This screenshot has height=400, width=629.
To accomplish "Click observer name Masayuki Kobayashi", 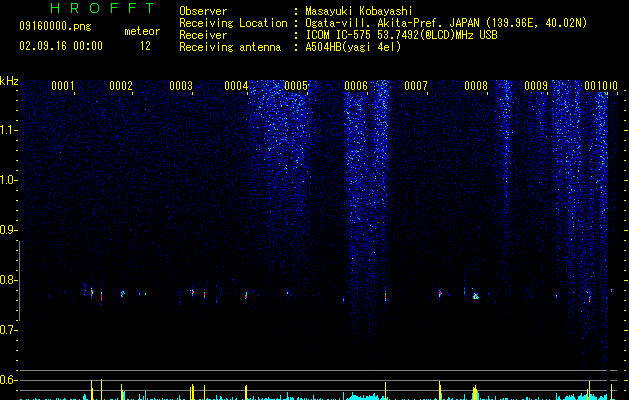I will (x=359, y=11).
